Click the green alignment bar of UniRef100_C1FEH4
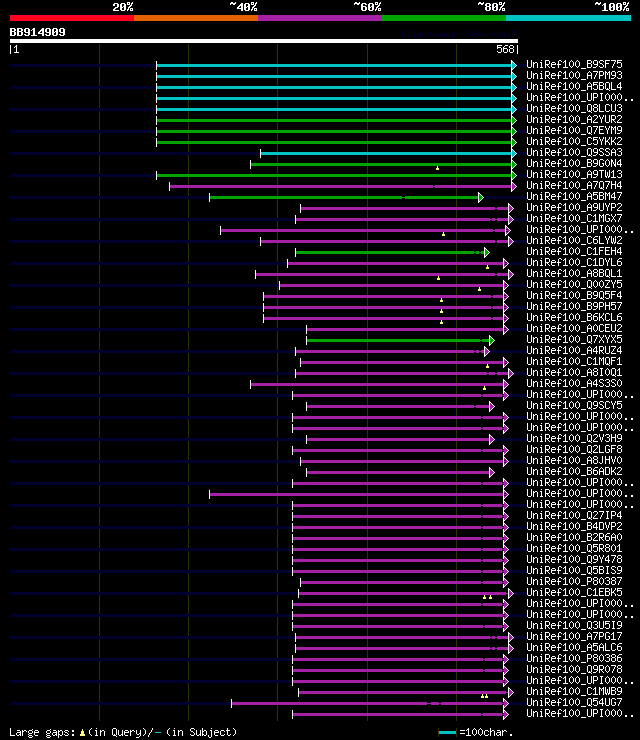 [392, 252]
